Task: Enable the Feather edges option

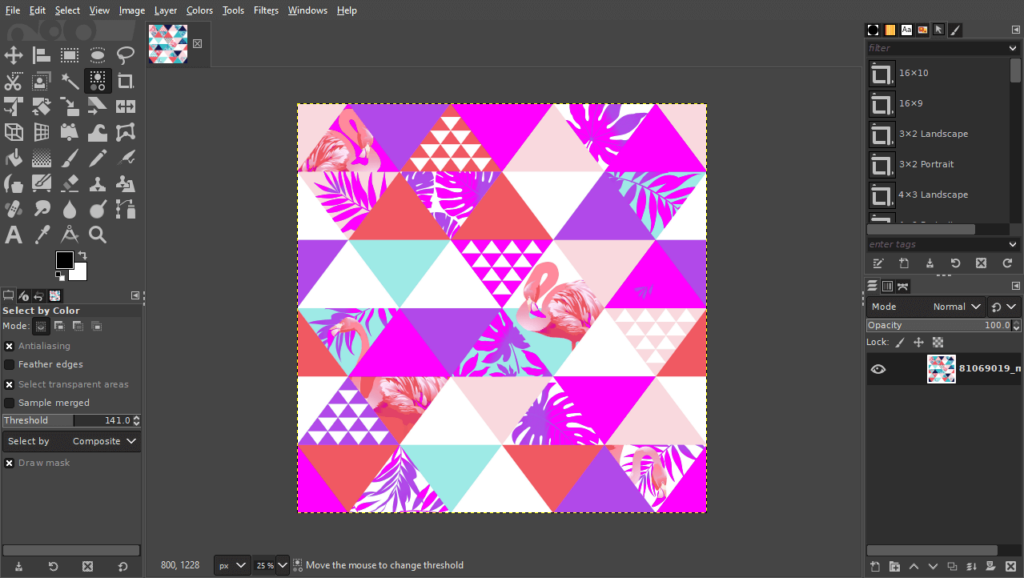Action: 10,364
